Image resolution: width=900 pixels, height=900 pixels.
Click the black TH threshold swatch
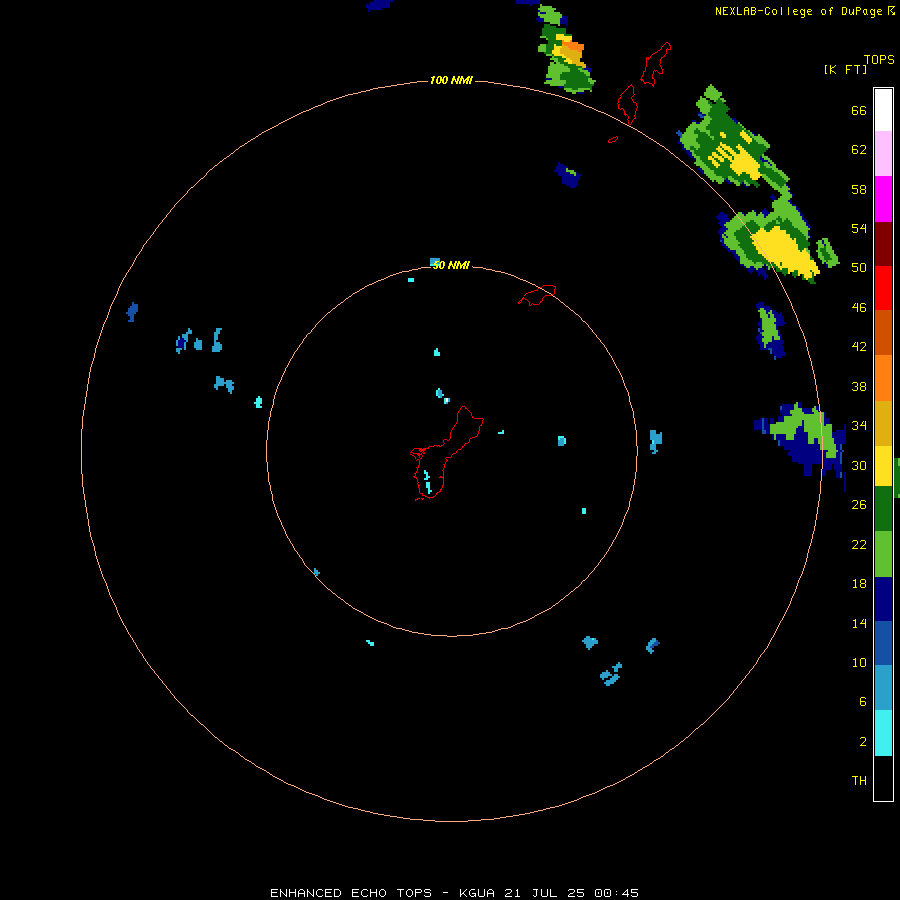coord(883,778)
